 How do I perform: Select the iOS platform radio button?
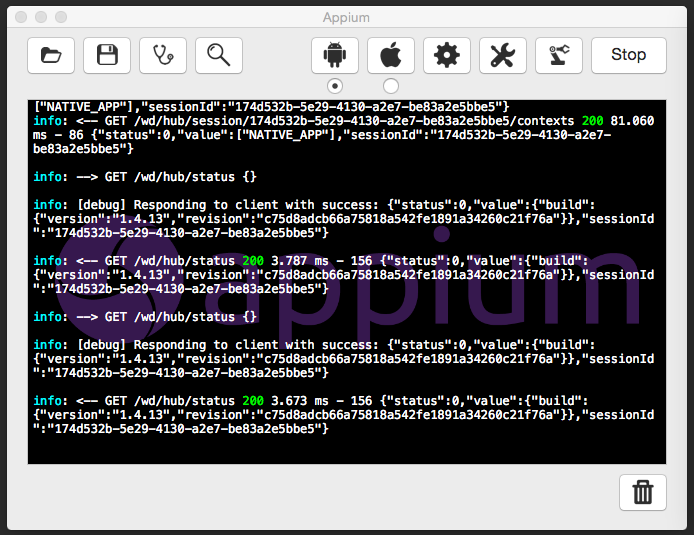(391, 86)
